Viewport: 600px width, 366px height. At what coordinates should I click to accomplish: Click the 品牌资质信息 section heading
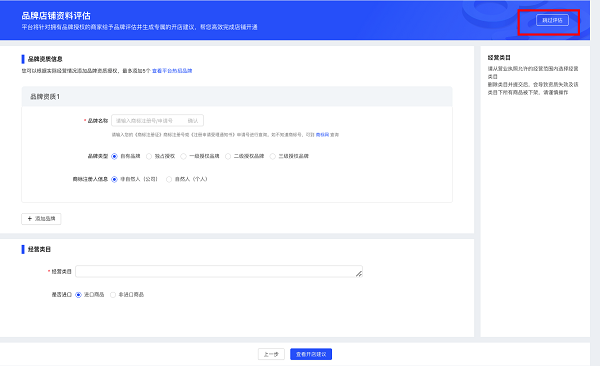coord(45,59)
